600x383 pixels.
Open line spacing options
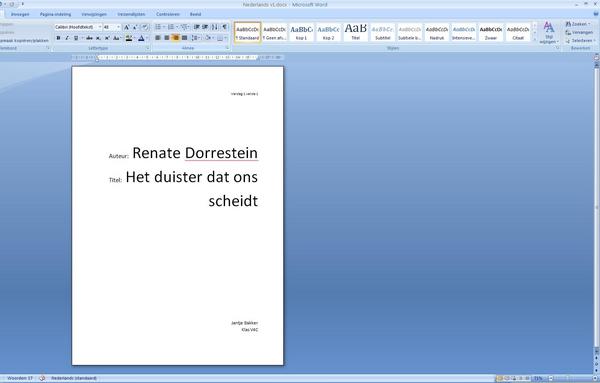pos(195,38)
